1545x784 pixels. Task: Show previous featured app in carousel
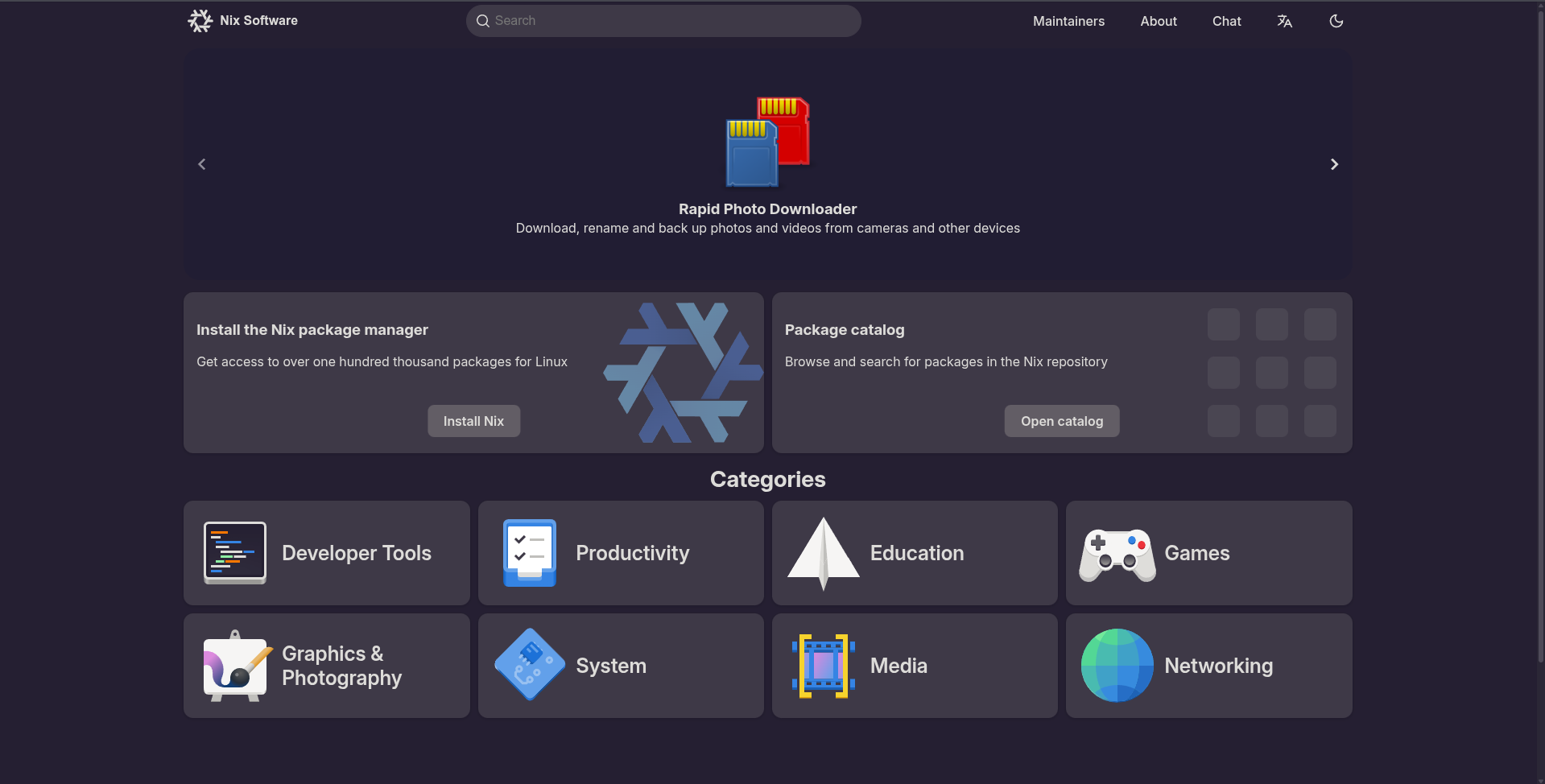pyautogui.click(x=202, y=164)
